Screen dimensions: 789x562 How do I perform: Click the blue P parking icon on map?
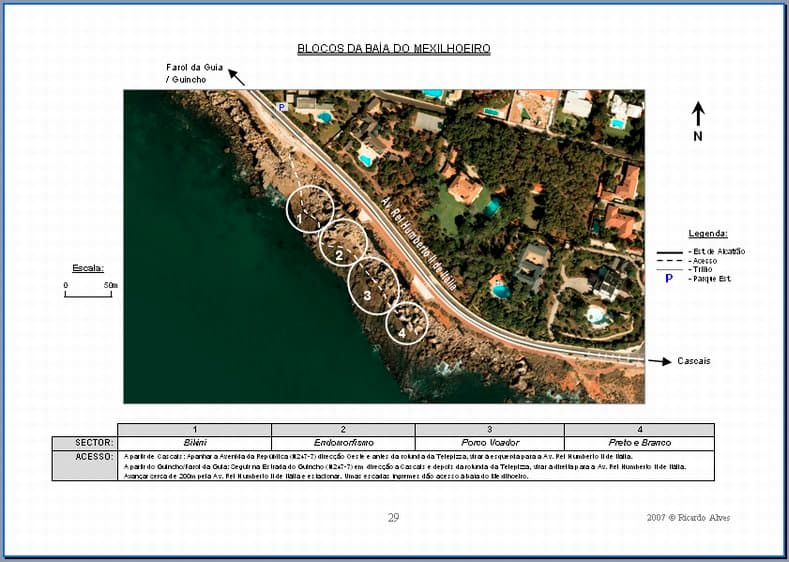click(282, 107)
